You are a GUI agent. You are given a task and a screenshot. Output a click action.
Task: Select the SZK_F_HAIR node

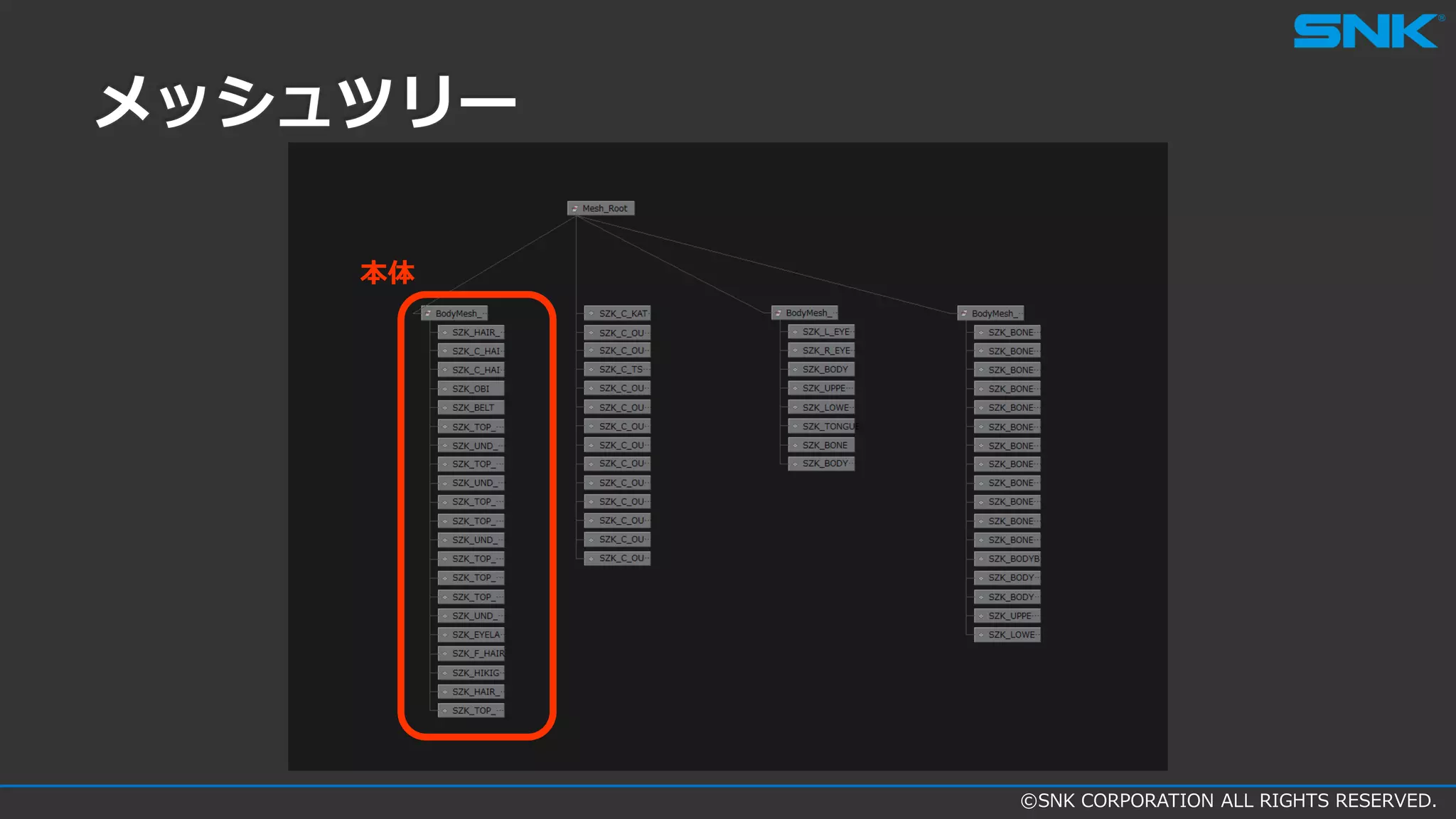click(478, 653)
